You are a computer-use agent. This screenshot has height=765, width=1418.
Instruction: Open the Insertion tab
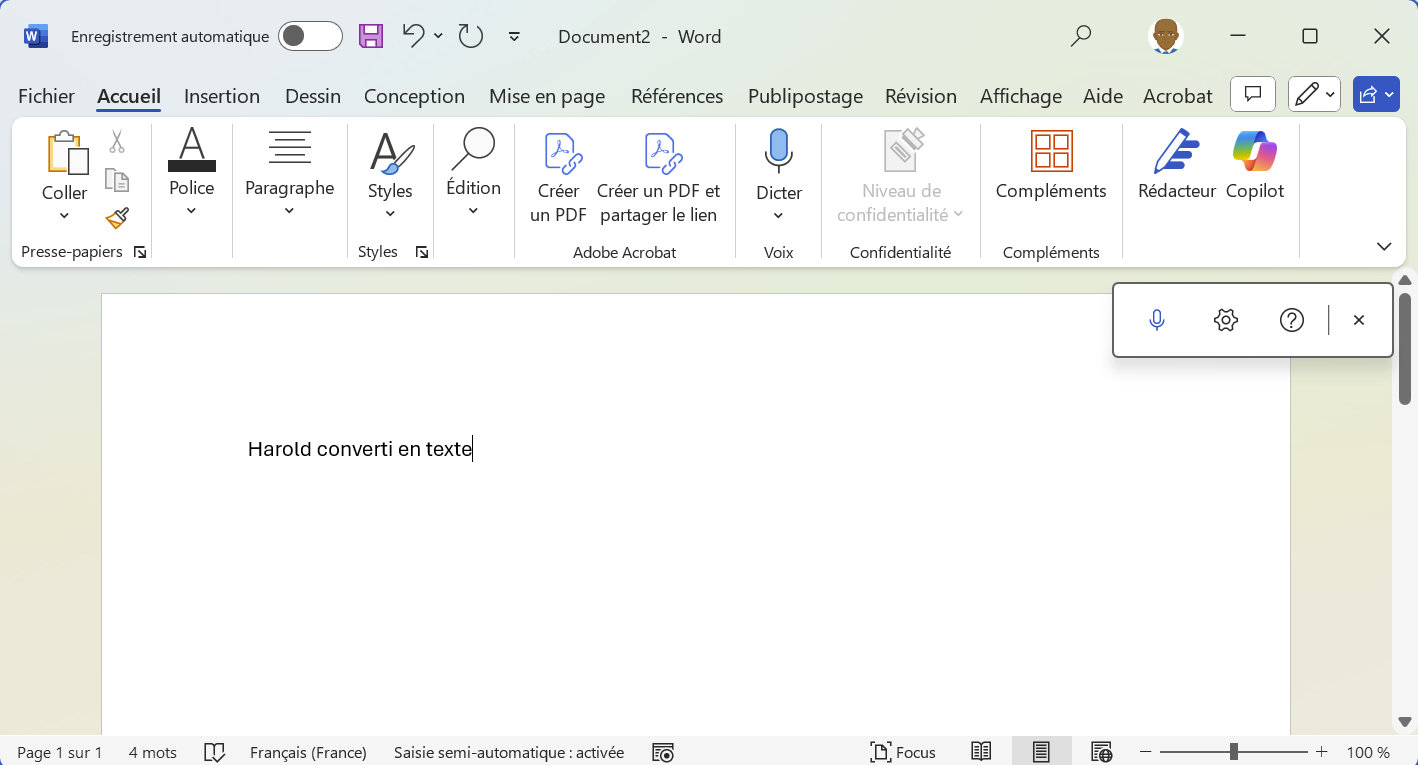[x=222, y=96]
